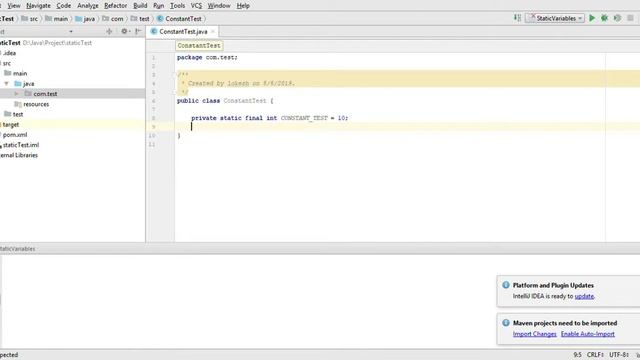Click line number 8 in gutter

pyautogui.click(x=153, y=118)
